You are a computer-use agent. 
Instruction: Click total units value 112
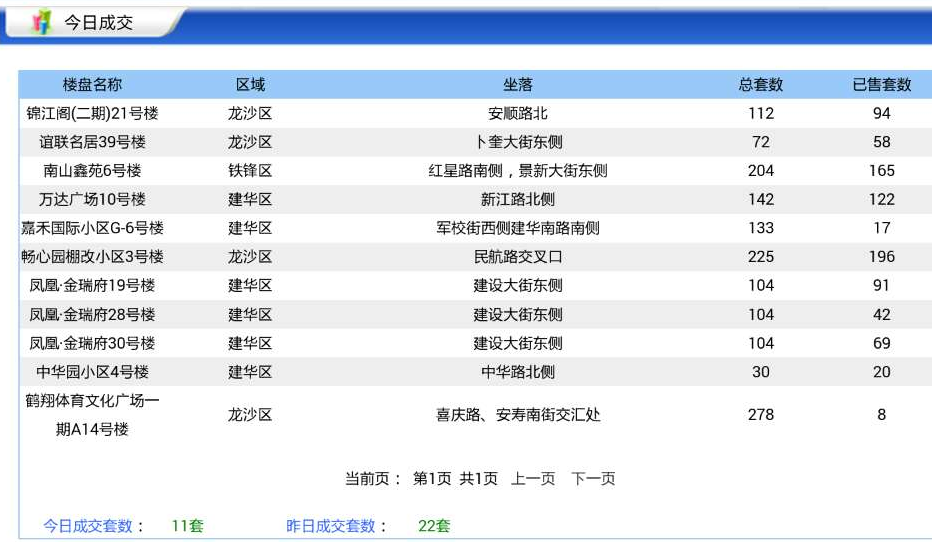761,113
